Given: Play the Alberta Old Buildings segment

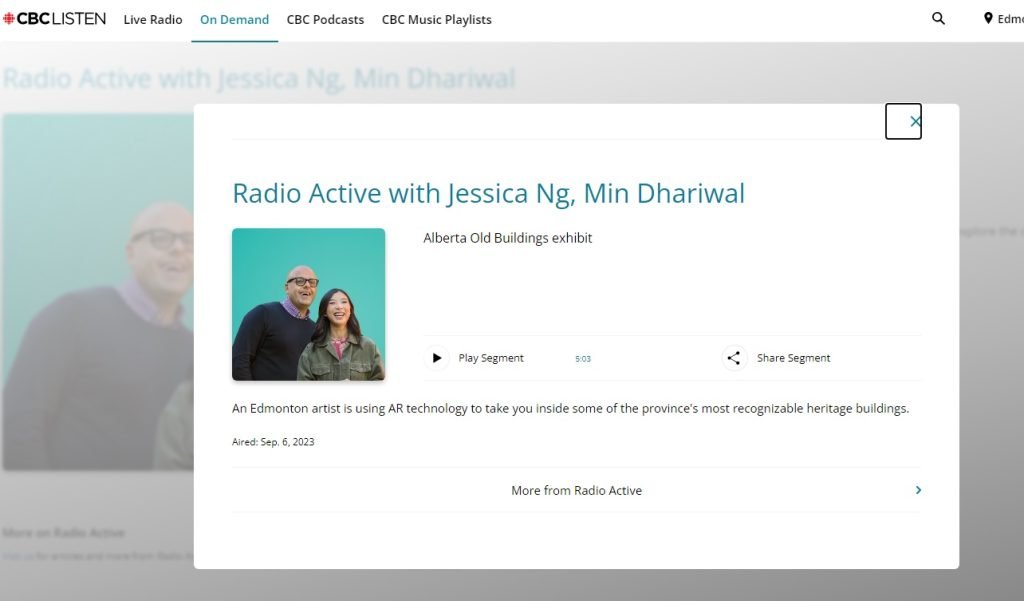Looking at the screenshot, I should pyautogui.click(x=437, y=358).
